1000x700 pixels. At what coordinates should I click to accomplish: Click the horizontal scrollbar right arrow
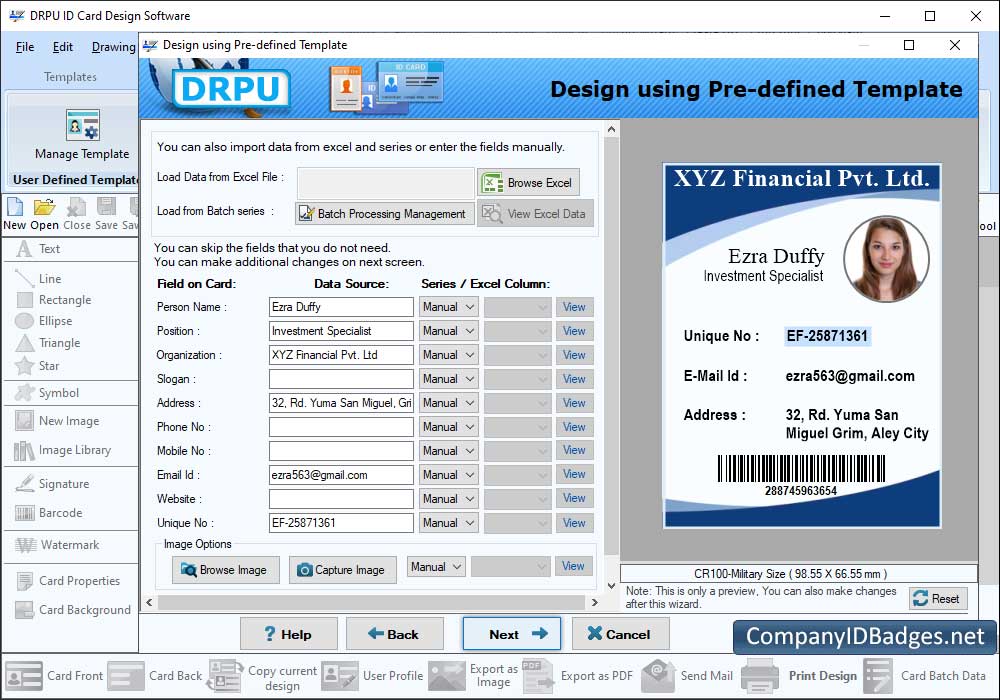[594, 602]
